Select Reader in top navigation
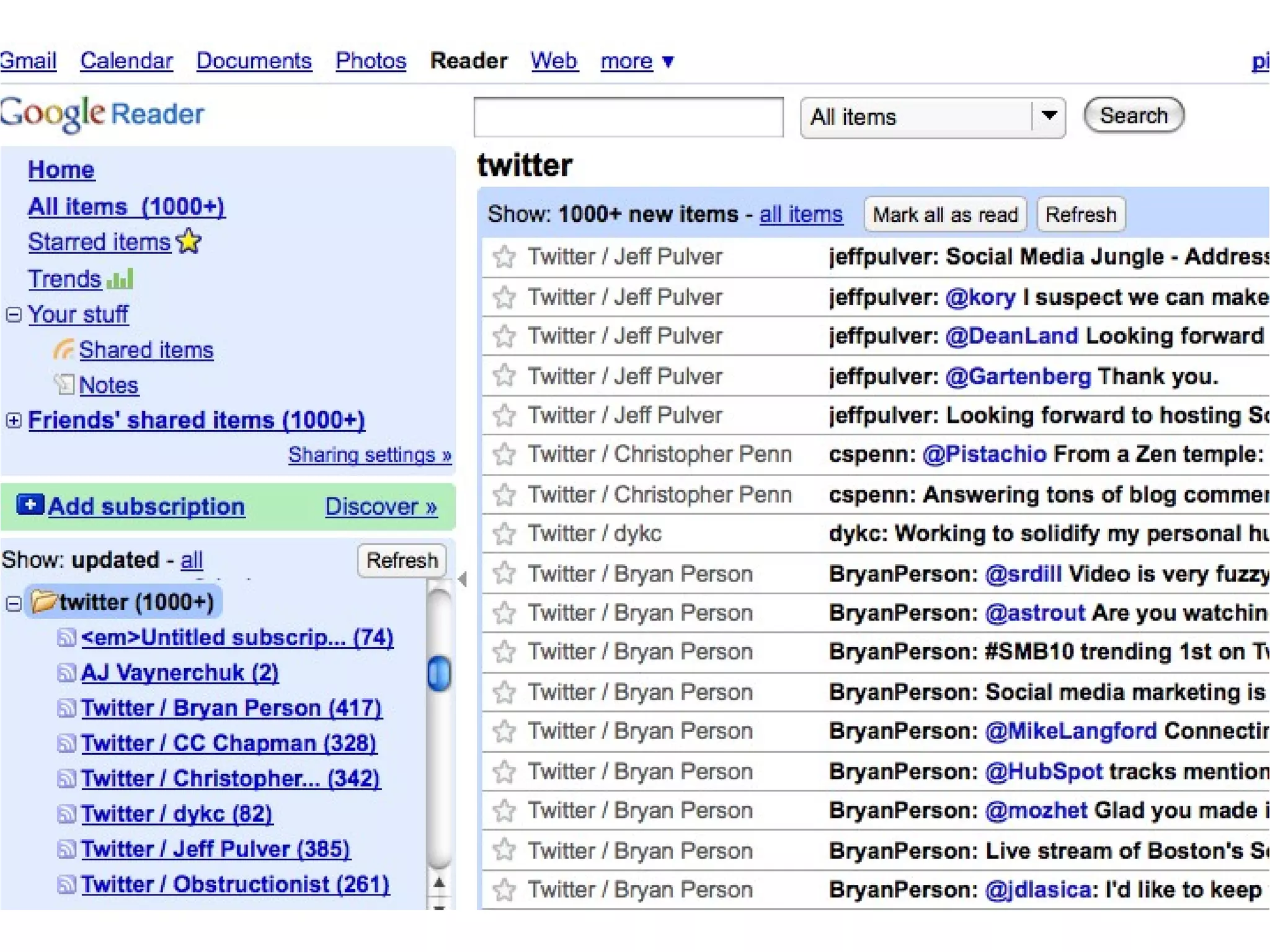Viewport: 1270px width, 952px height. (469, 61)
